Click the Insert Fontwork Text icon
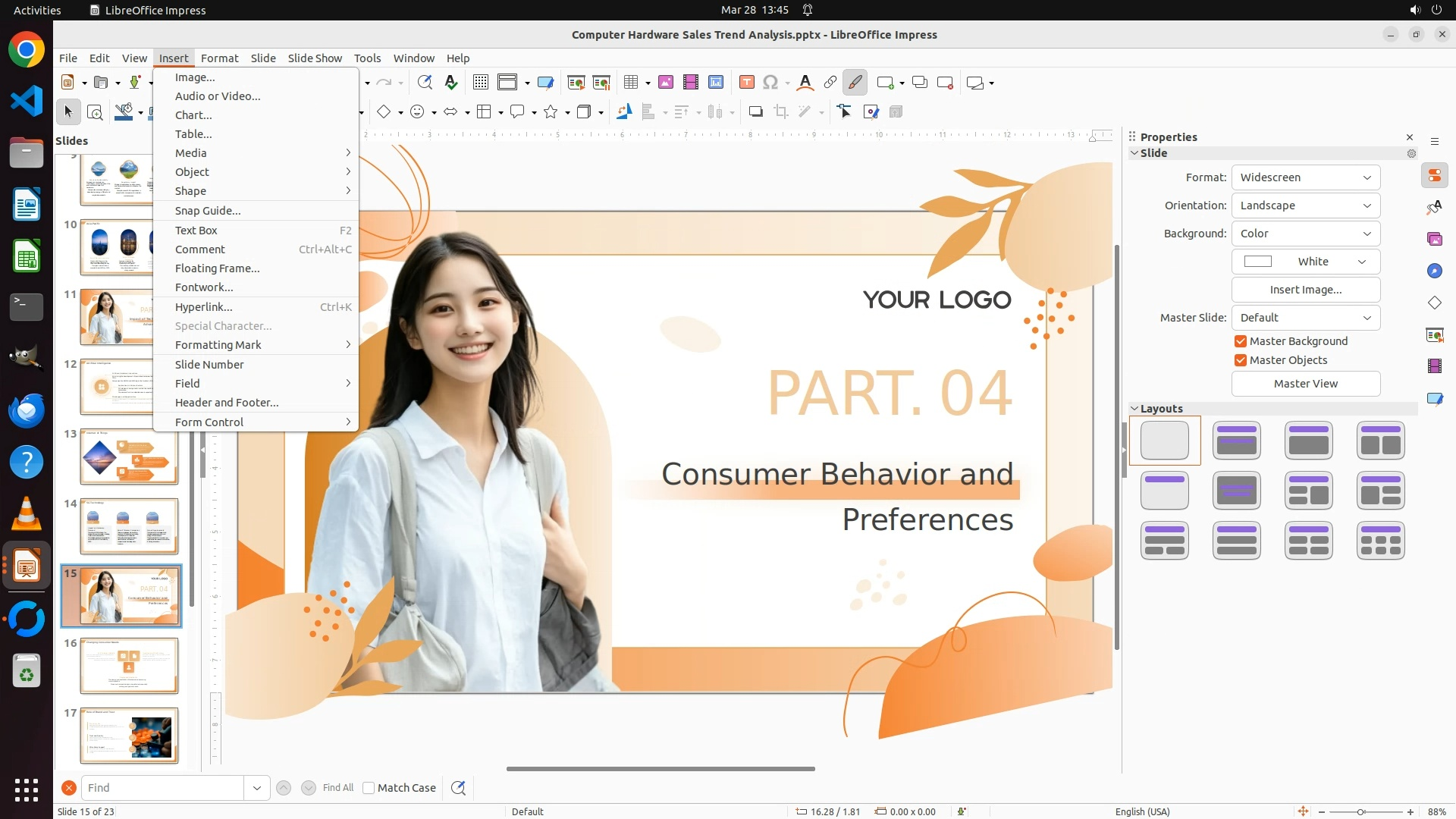 805,83
